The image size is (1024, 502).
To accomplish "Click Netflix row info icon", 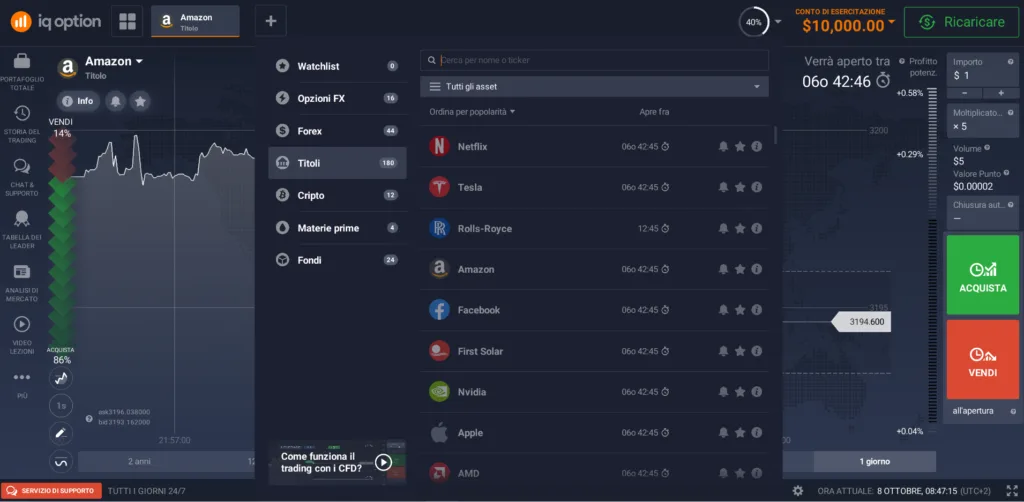I will pos(757,147).
